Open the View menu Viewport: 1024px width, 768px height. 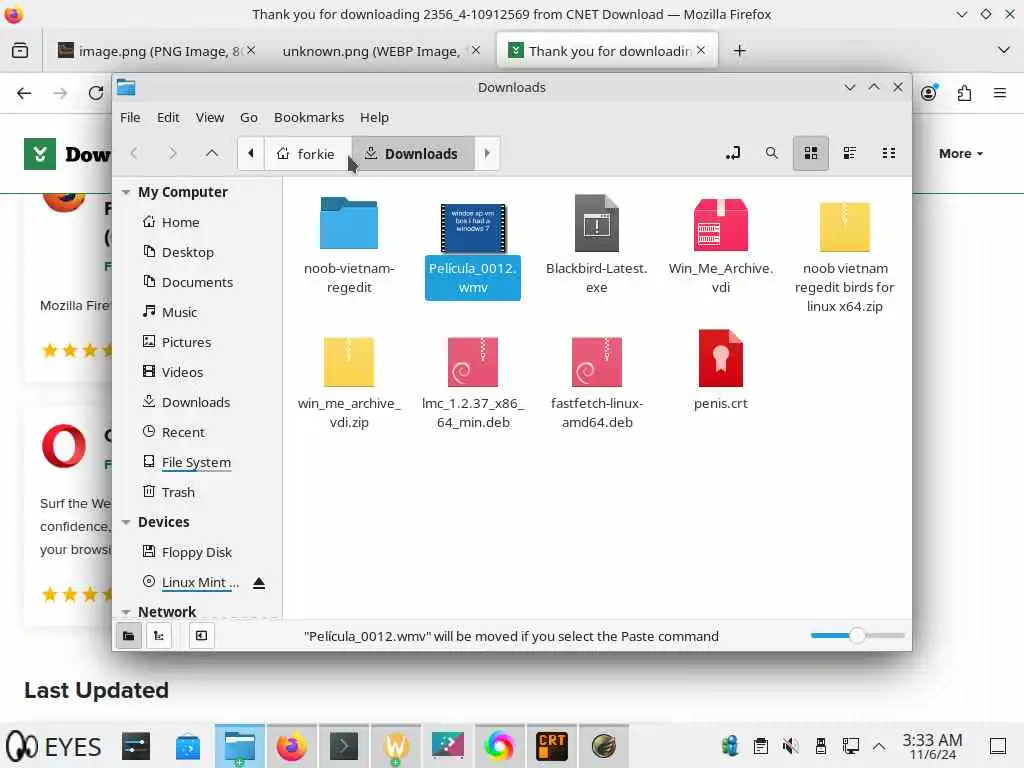(x=210, y=118)
